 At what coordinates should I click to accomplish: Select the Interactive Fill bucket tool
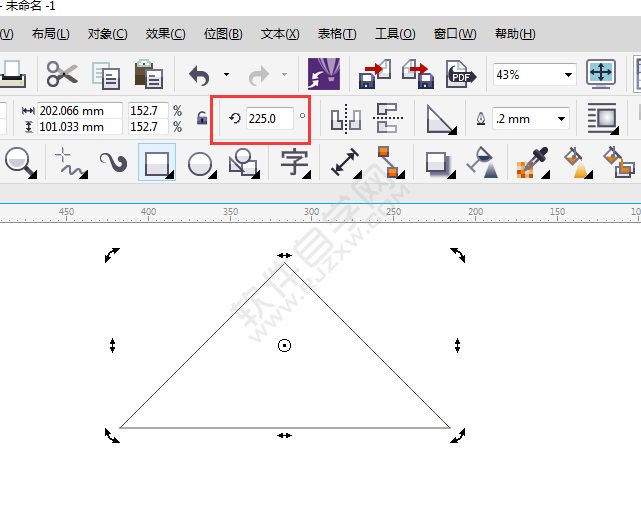click(x=578, y=163)
